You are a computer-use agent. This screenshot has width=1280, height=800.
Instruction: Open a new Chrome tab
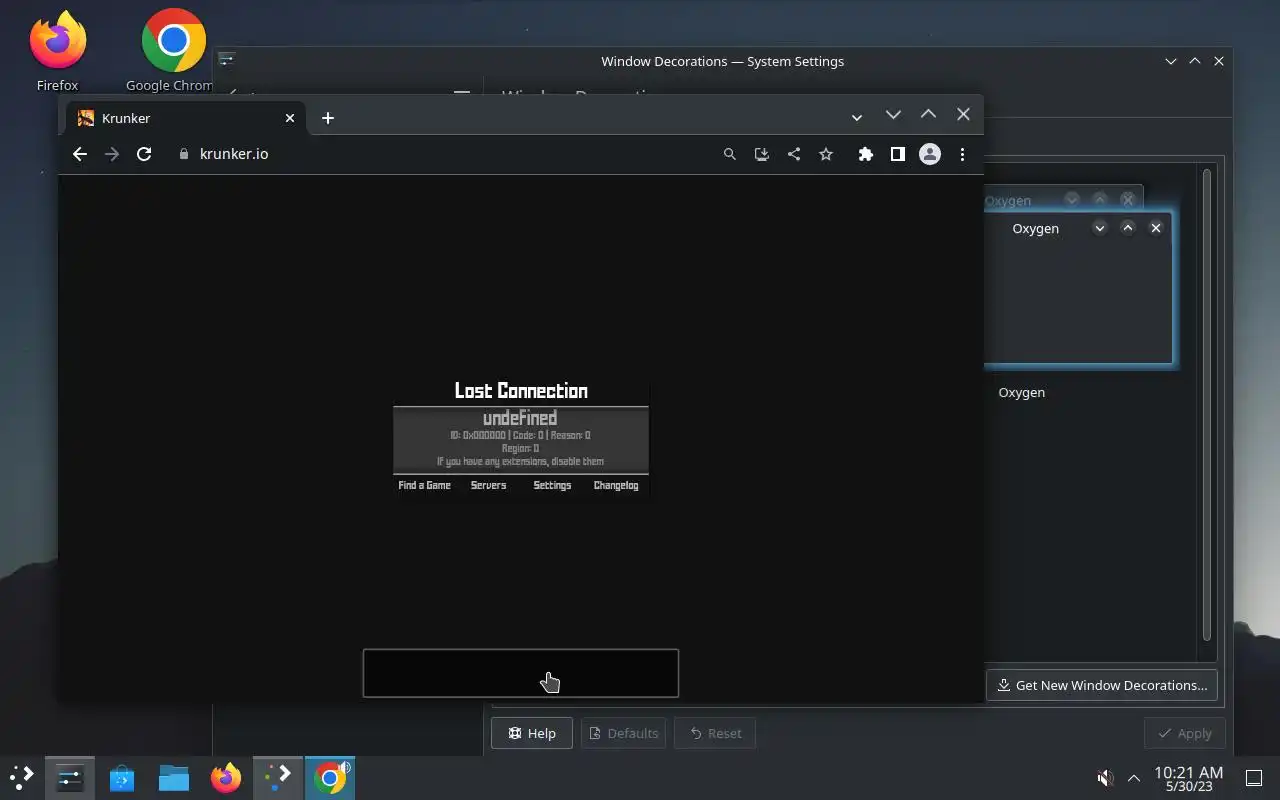pyautogui.click(x=328, y=118)
